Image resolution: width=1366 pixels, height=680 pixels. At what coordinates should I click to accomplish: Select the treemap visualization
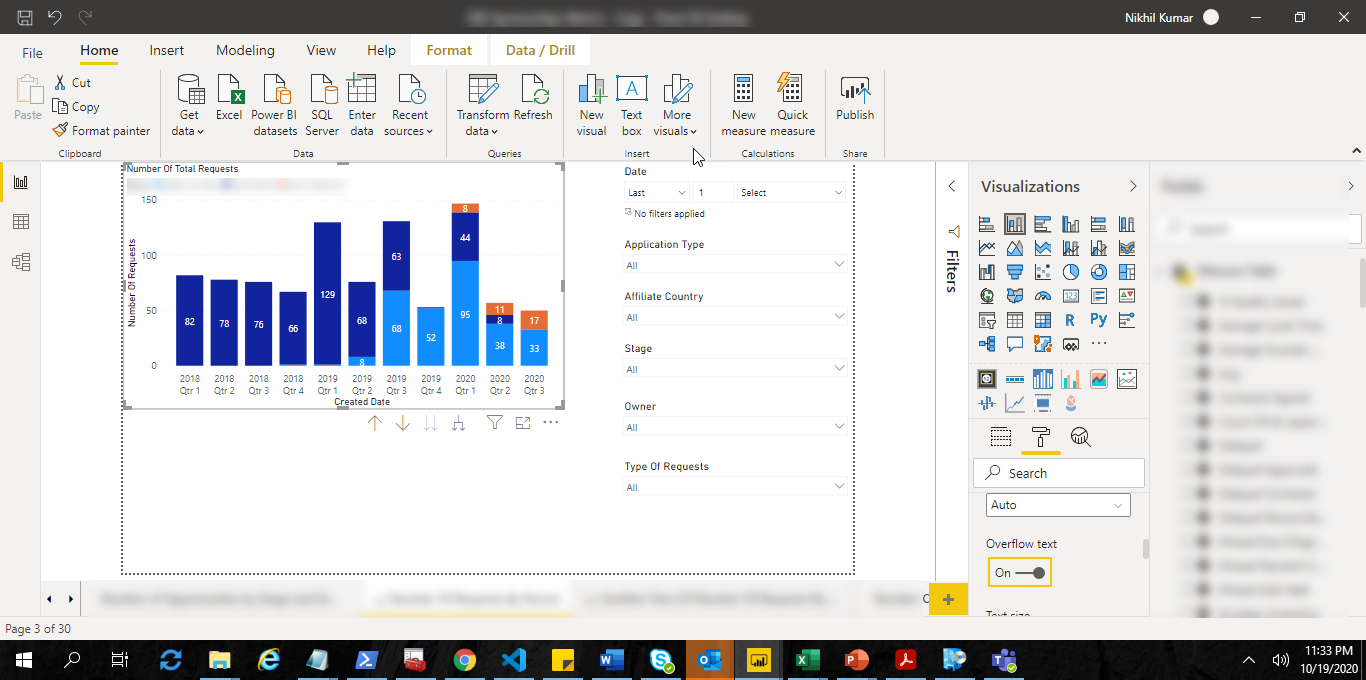pyautogui.click(x=1127, y=272)
